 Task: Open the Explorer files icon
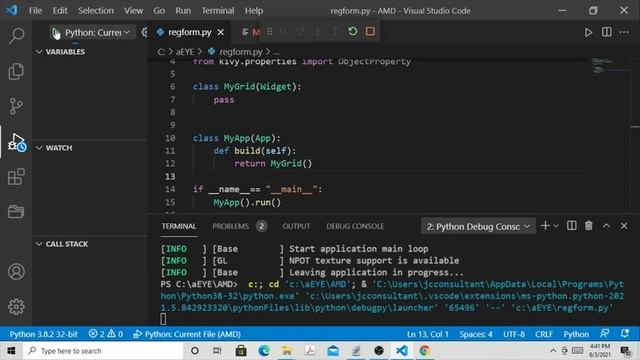click(16, 71)
